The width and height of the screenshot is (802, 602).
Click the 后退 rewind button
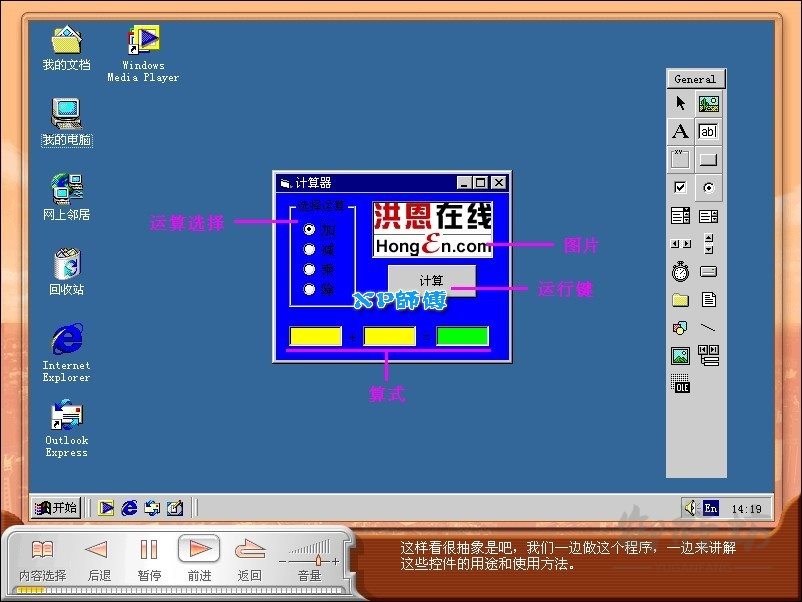99,560
